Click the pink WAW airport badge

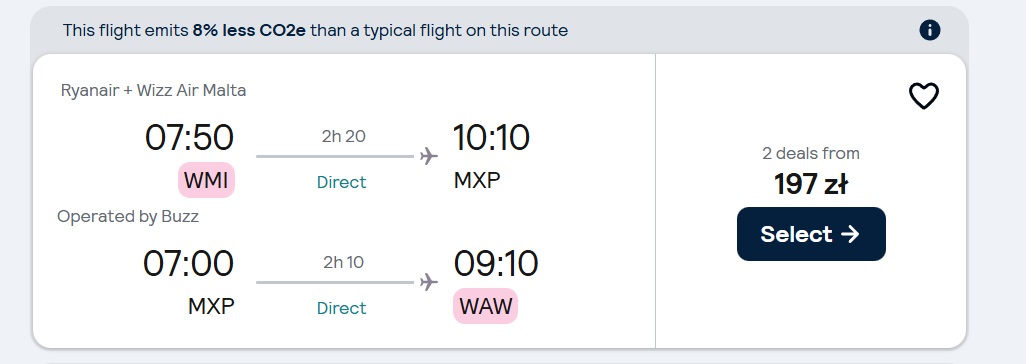(x=485, y=306)
